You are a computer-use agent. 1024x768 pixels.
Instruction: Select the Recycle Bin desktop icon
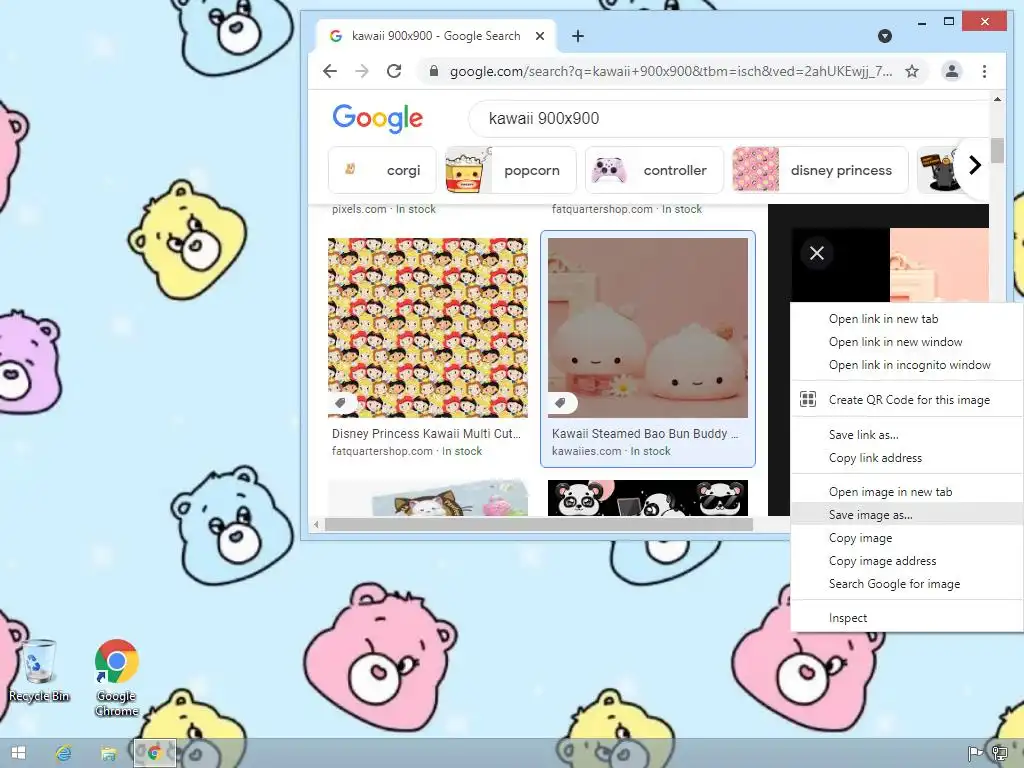39,671
